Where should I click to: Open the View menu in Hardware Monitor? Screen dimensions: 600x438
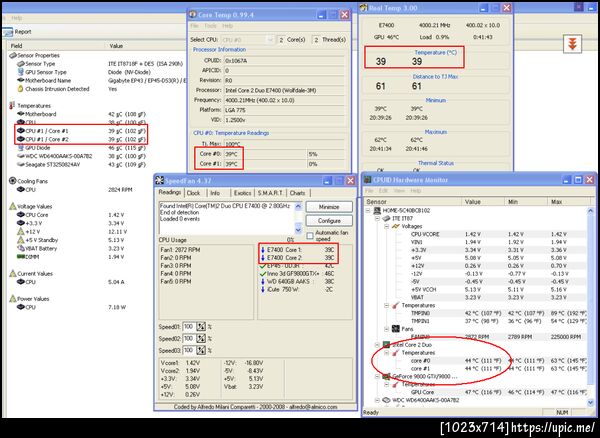400,191
